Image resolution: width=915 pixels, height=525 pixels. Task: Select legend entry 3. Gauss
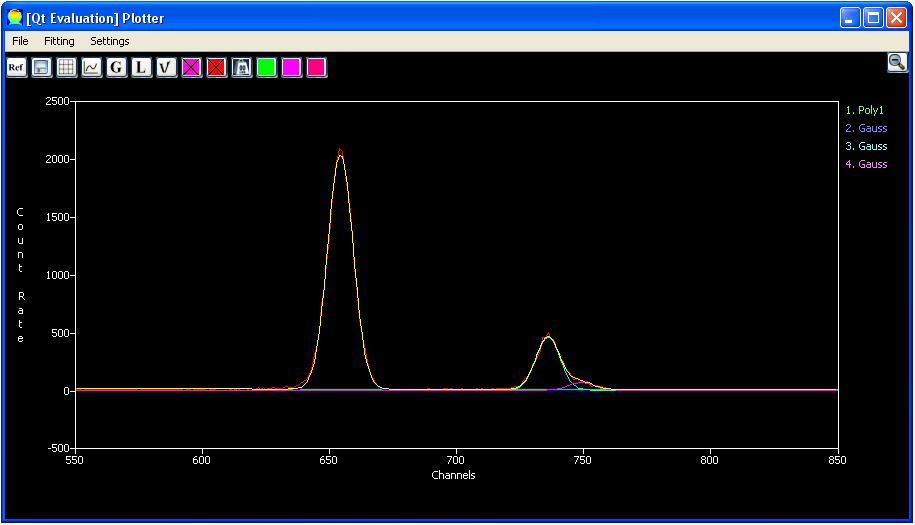pyautogui.click(x=867, y=146)
